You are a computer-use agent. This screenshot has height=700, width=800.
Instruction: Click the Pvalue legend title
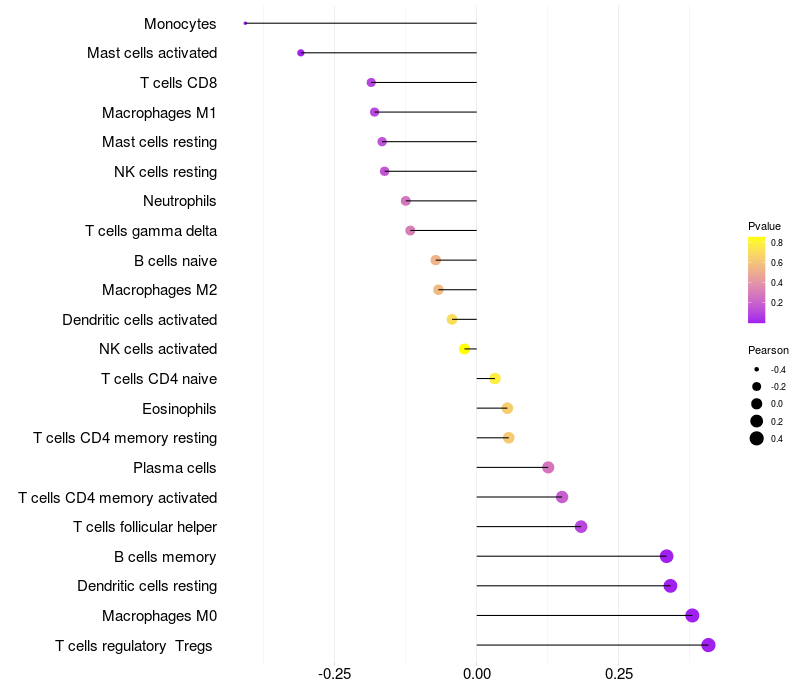coord(764,226)
